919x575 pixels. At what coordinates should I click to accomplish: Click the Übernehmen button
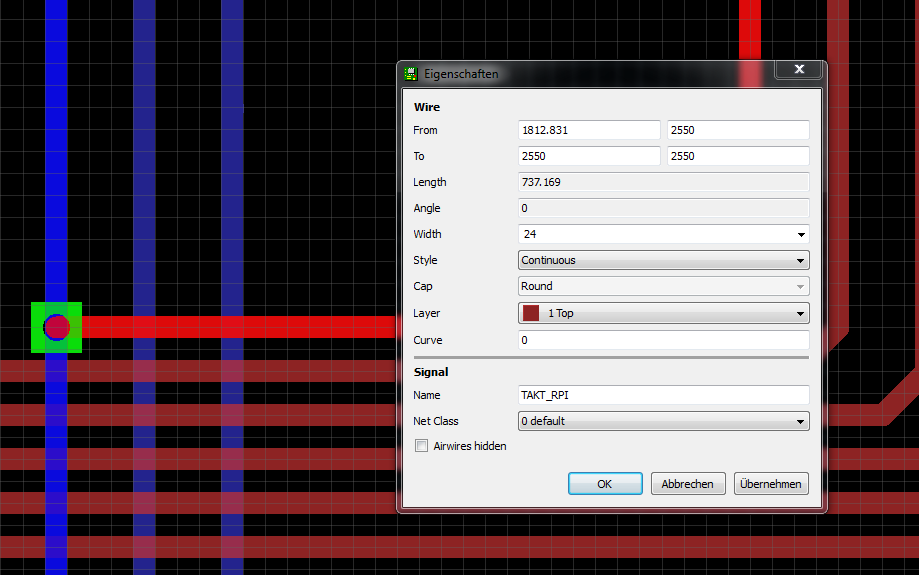pyautogui.click(x=771, y=484)
